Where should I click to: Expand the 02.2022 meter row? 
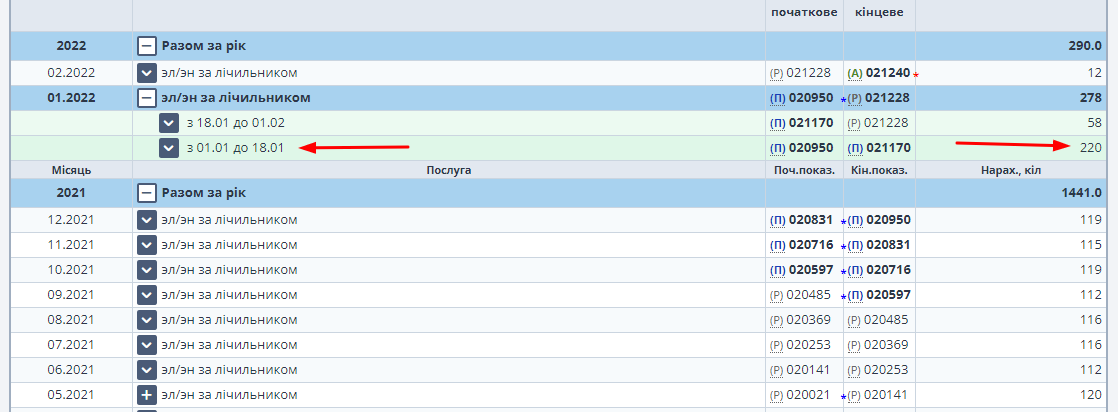coord(147,73)
